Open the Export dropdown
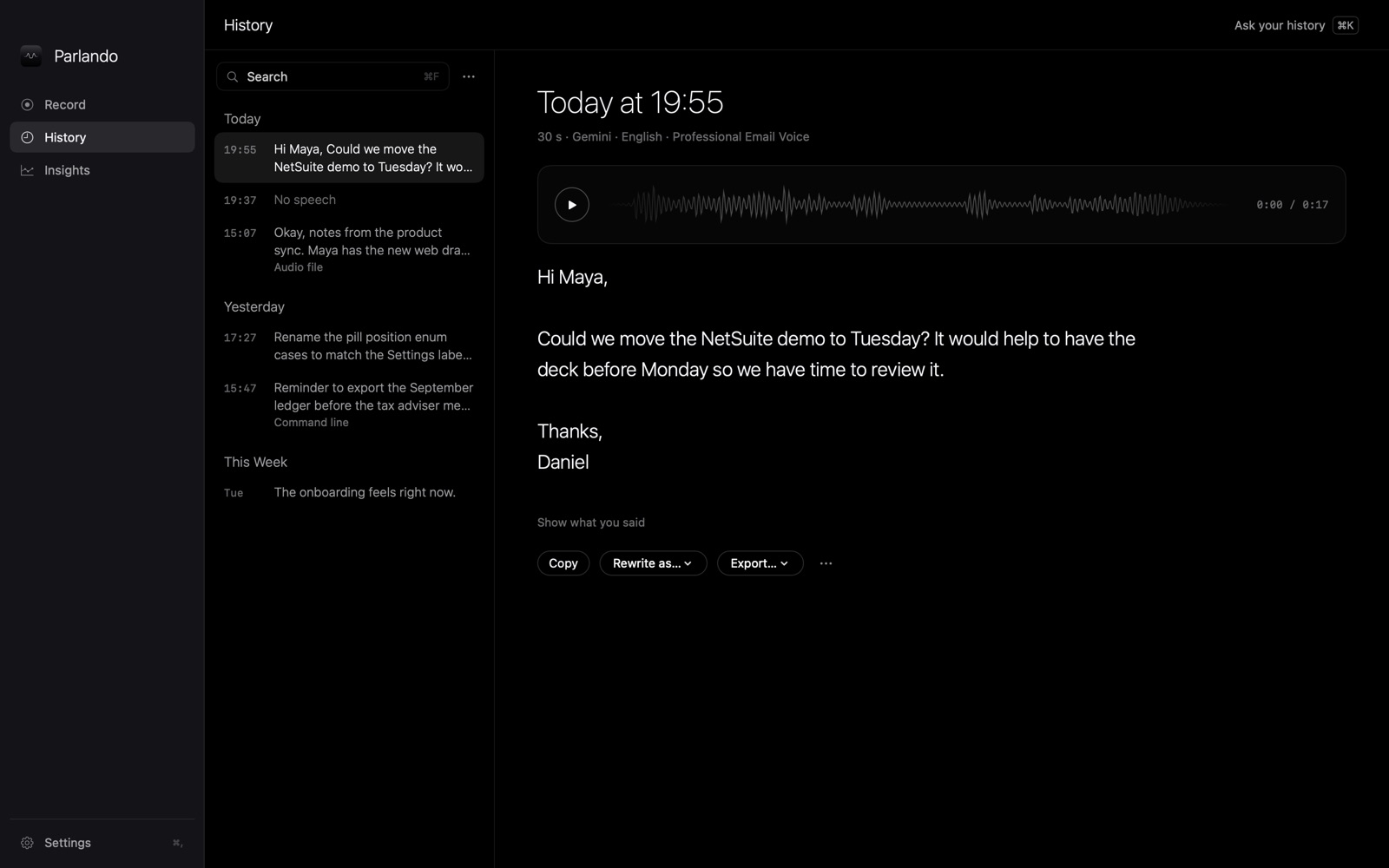Image resolution: width=1389 pixels, height=868 pixels. point(760,563)
